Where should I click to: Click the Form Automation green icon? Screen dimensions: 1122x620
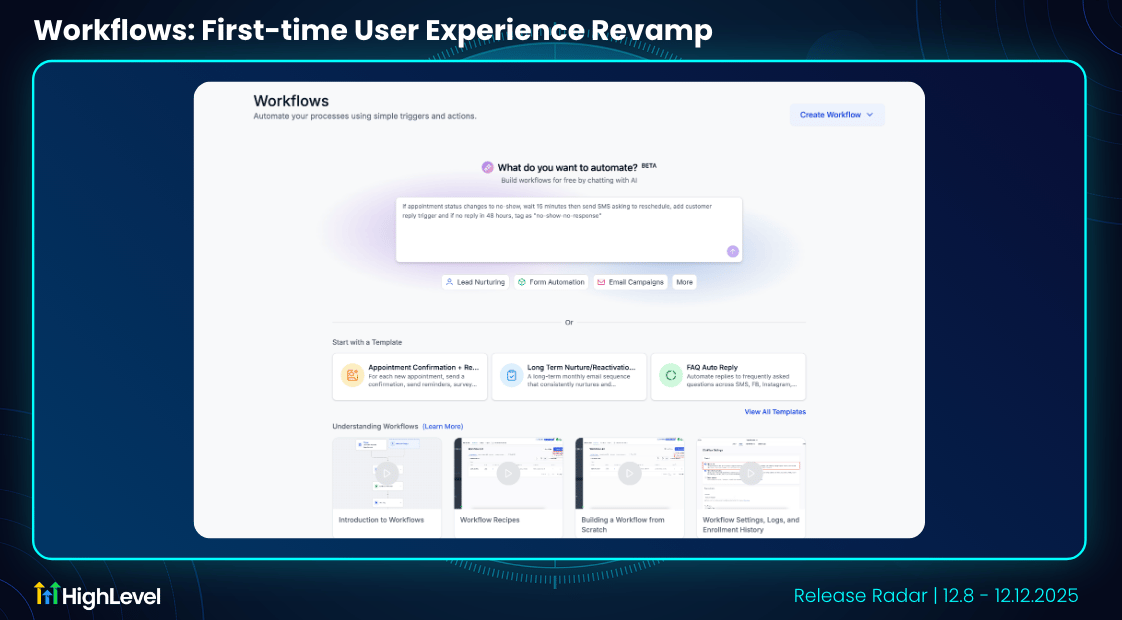click(522, 282)
